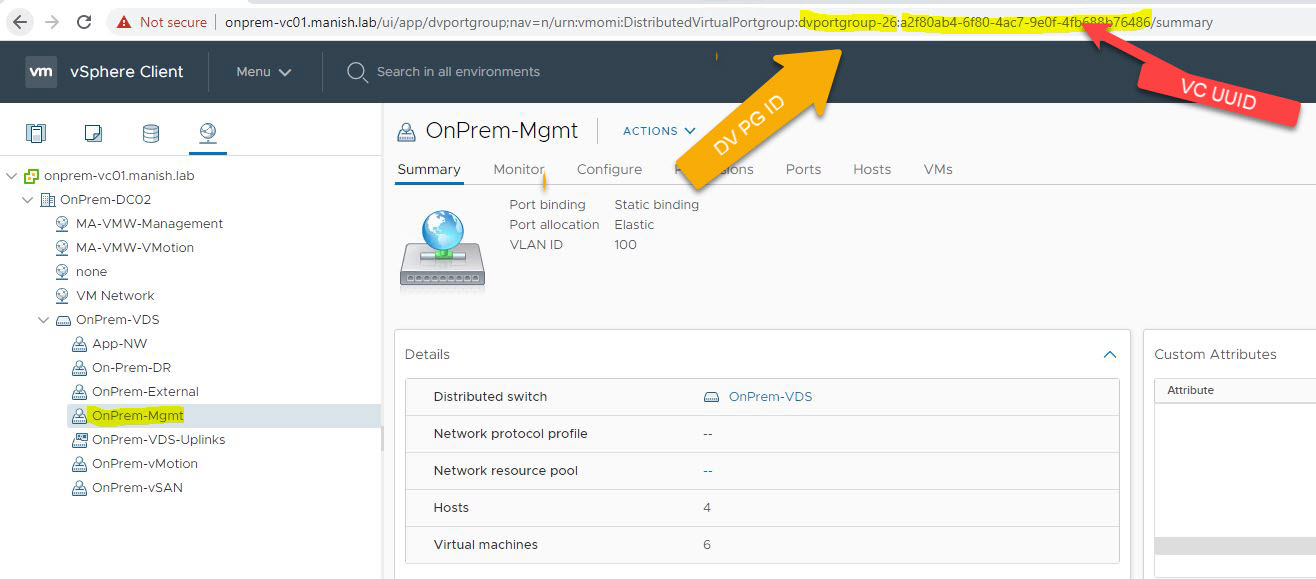1316x579 pixels.
Task: Open the Networking inventory icon
Action: pyautogui.click(x=208, y=133)
